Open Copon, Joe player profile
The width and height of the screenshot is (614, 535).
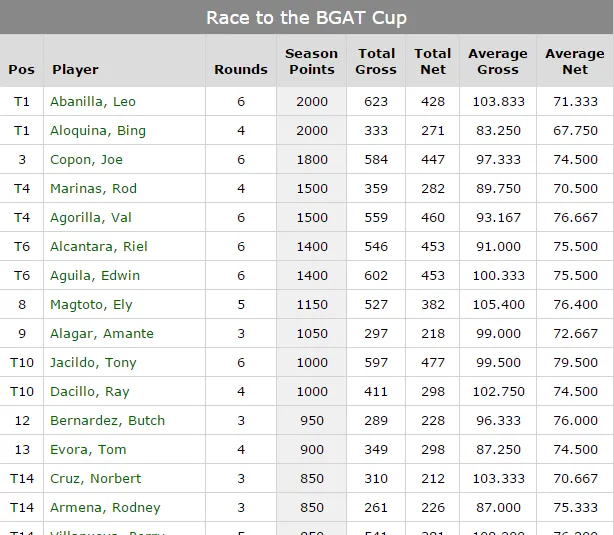87,160
